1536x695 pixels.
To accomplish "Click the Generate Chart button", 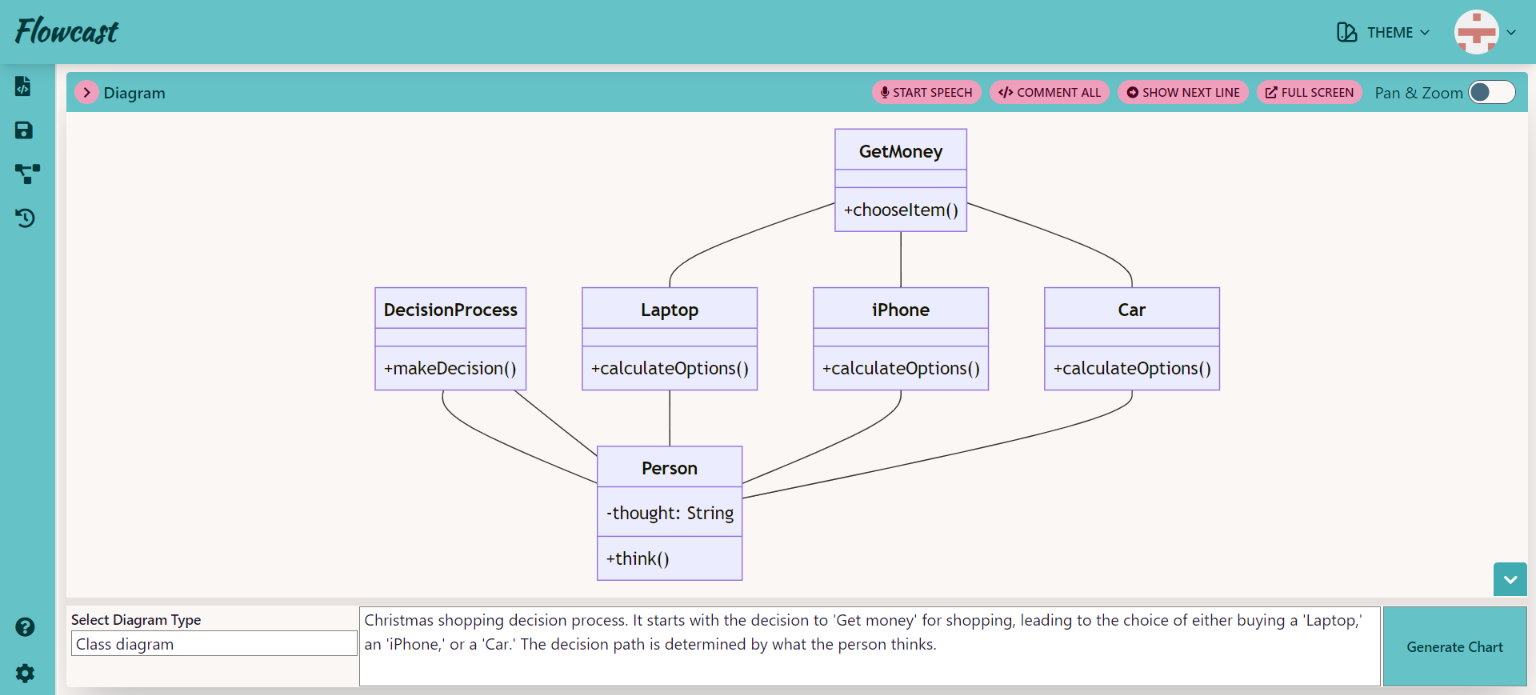I will click(x=1454, y=646).
